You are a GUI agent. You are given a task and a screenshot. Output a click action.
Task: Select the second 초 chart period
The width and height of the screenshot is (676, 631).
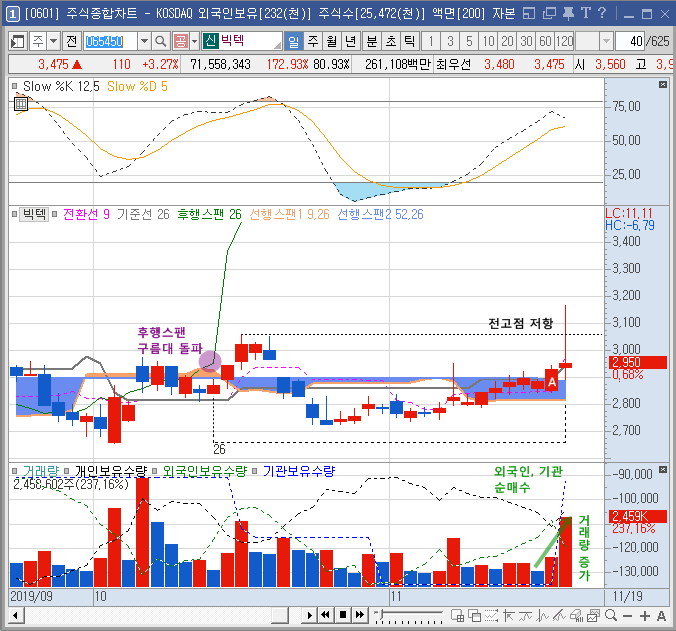click(x=390, y=42)
